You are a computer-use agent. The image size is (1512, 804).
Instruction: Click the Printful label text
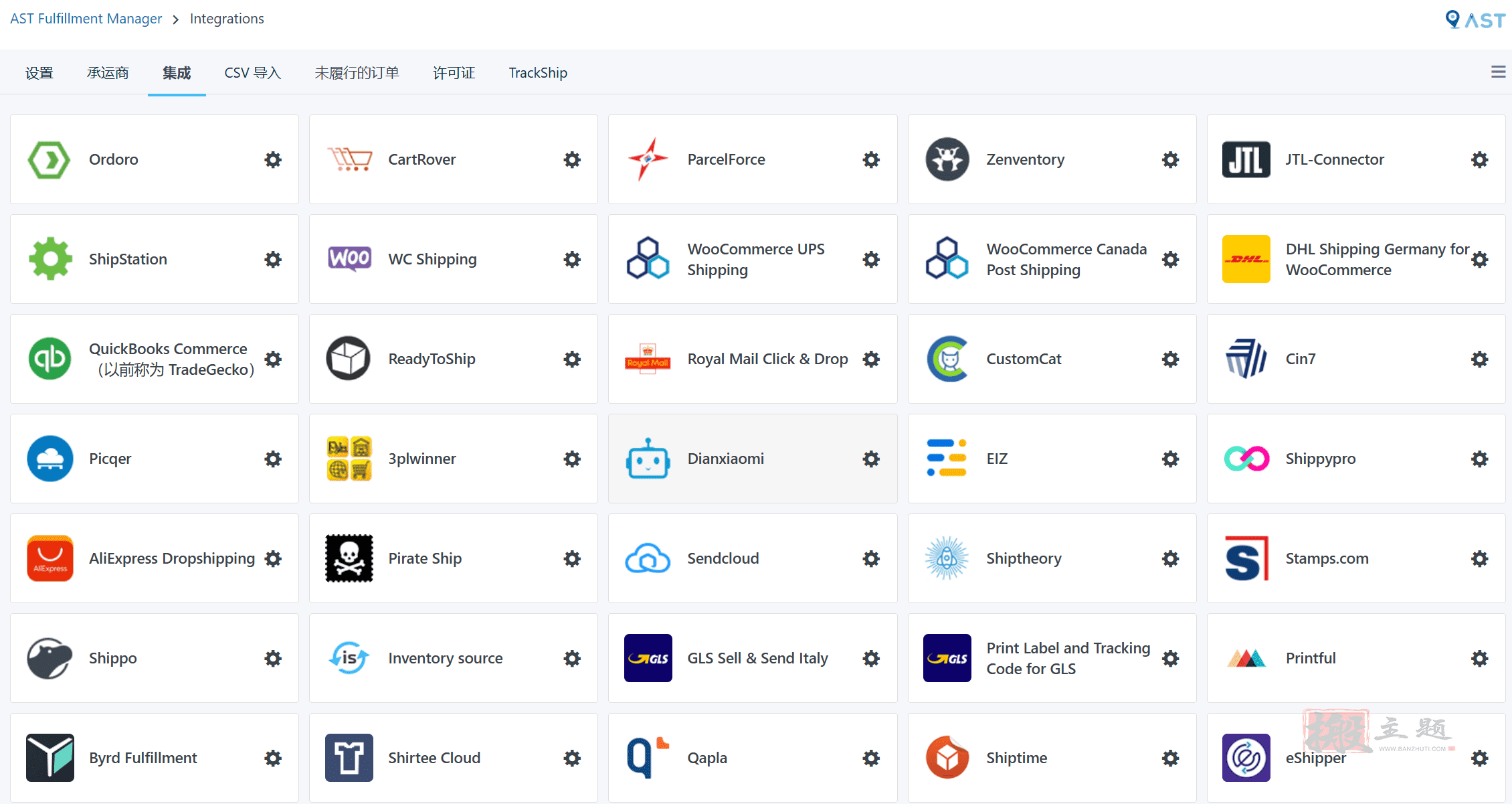(x=1311, y=658)
